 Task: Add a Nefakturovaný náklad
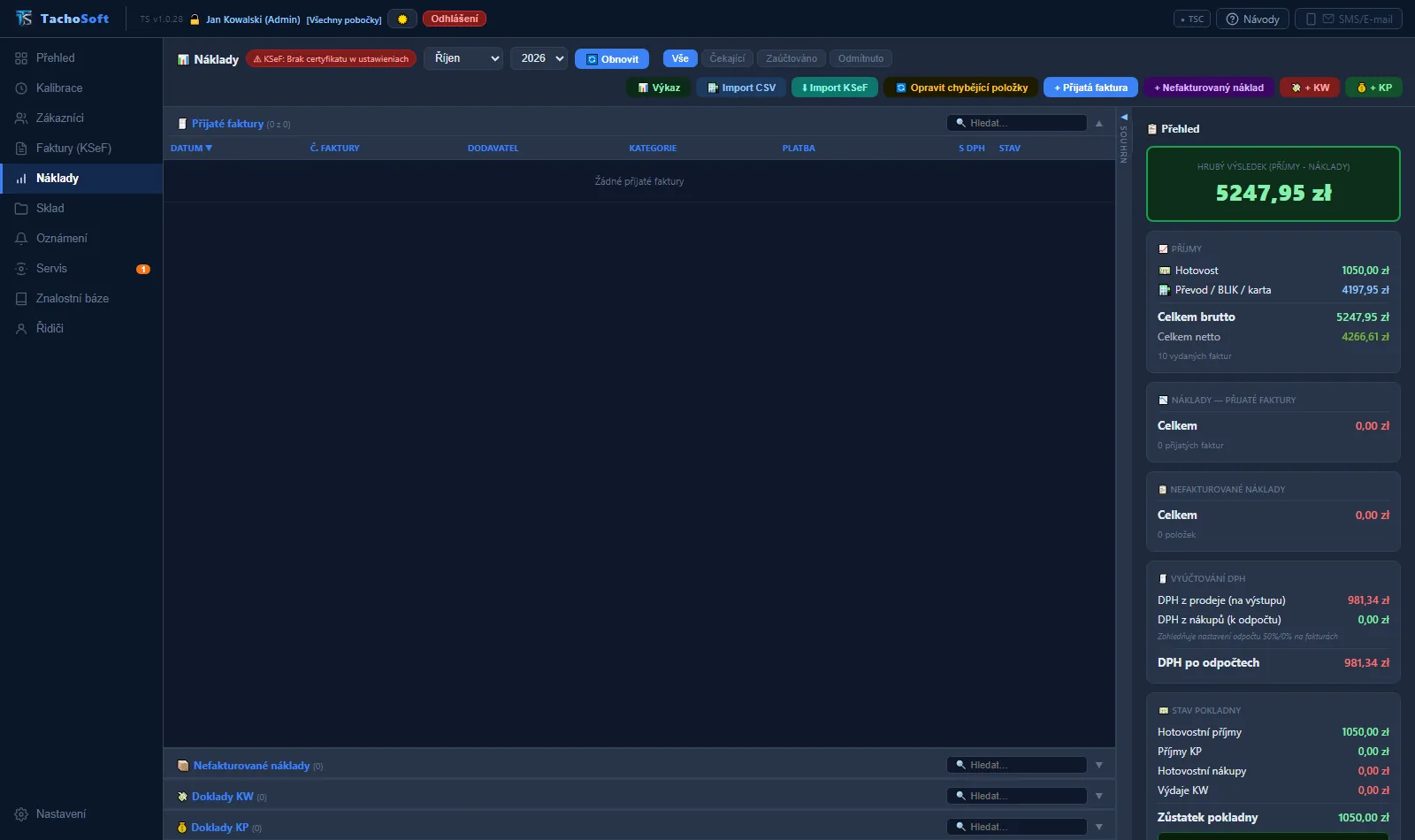1209,88
